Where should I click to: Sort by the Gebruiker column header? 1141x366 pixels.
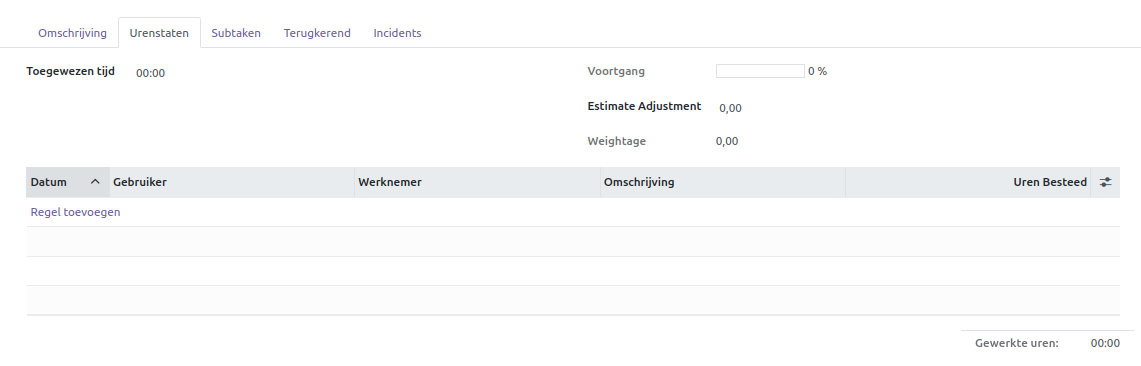(231, 183)
